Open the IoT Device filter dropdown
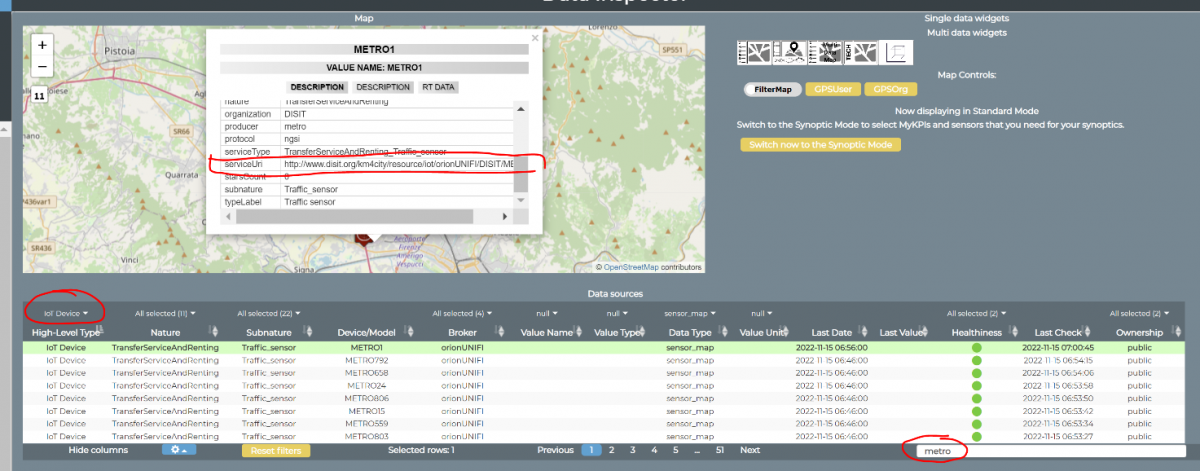 pyautogui.click(x=65, y=313)
